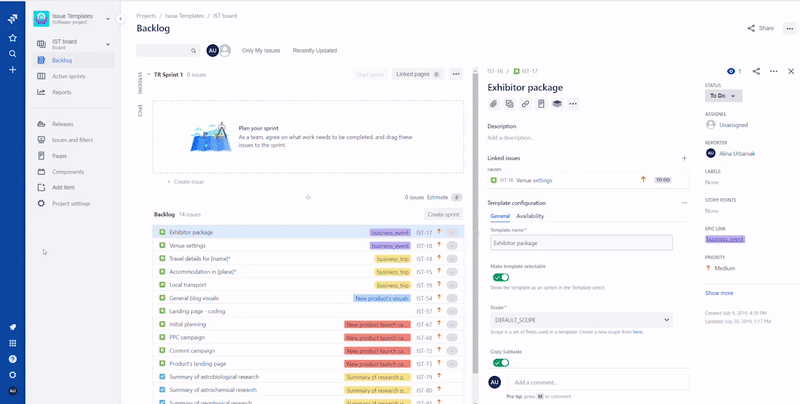Add a linked issue with the plus icon
The width and height of the screenshot is (800, 404).
click(684, 158)
